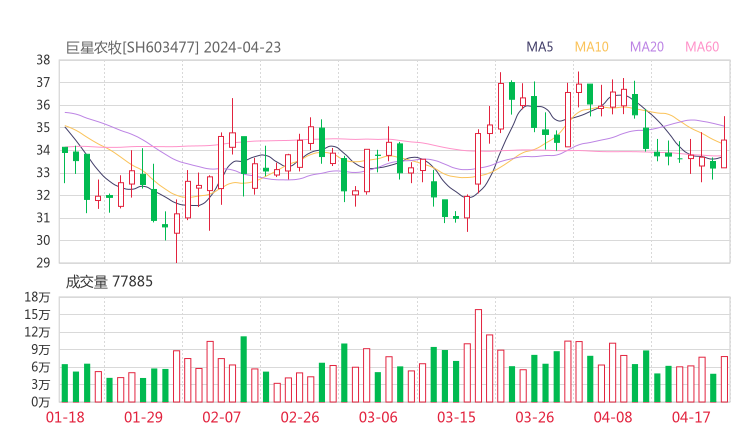This screenshot has width=740, height=440.
Task: Click the last red candlestick on the right
Action: click(x=724, y=153)
